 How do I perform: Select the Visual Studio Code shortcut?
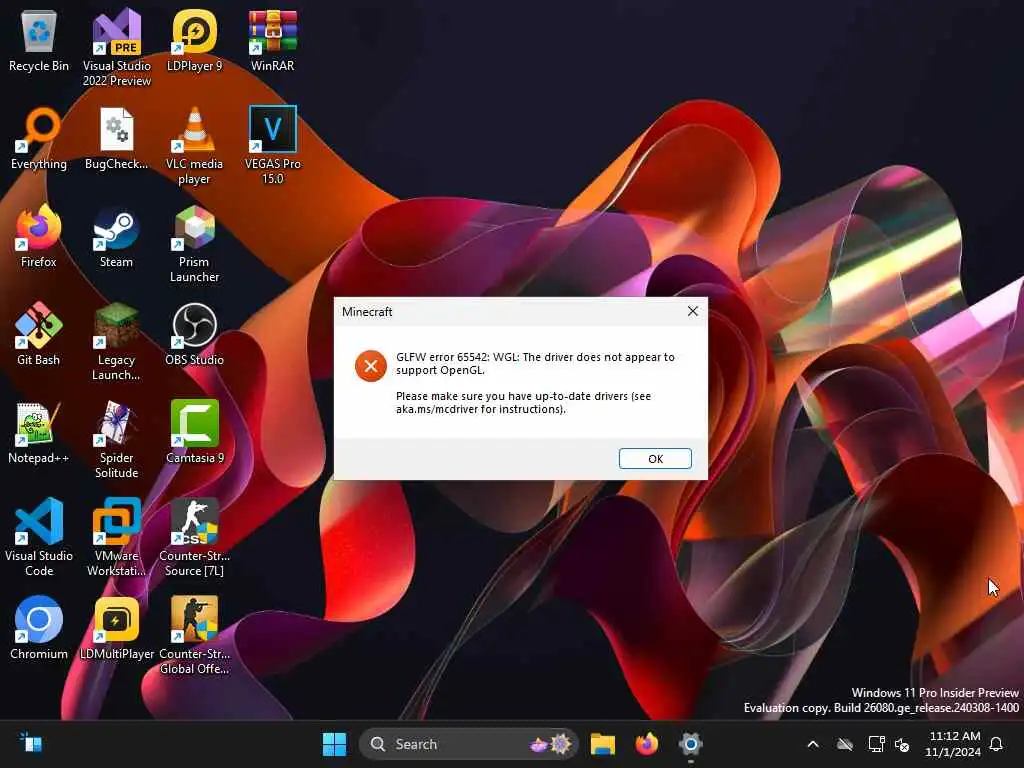(39, 538)
